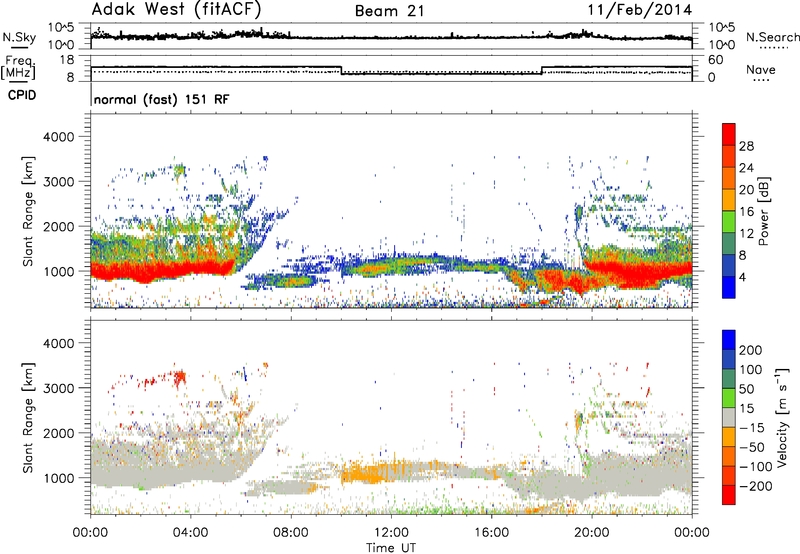Pick the red swatch below -200 velocity

[729, 495]
